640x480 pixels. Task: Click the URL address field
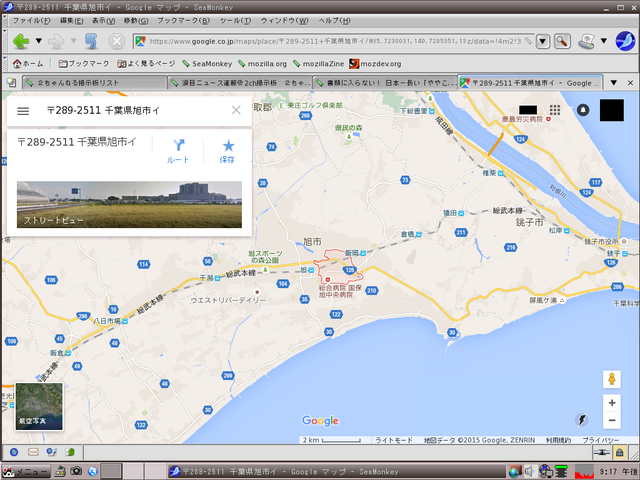[333, 41]
